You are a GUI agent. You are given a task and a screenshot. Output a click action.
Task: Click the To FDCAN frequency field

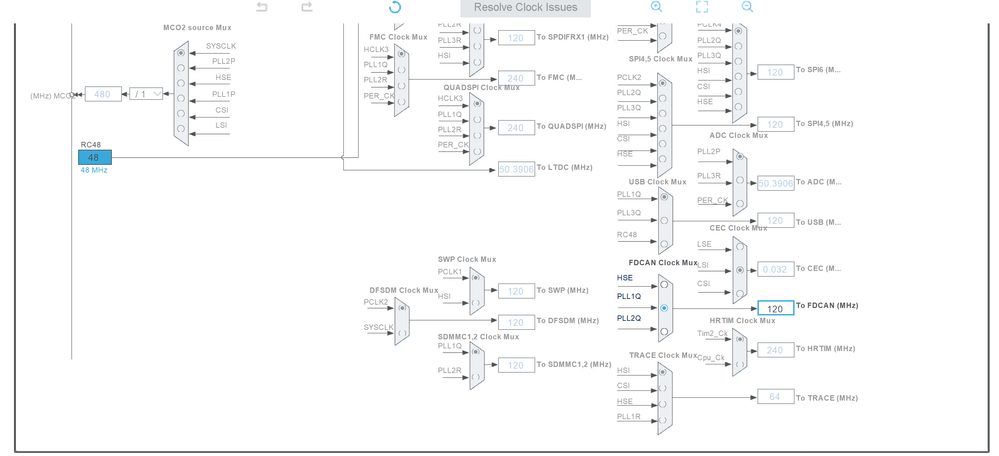775,308
